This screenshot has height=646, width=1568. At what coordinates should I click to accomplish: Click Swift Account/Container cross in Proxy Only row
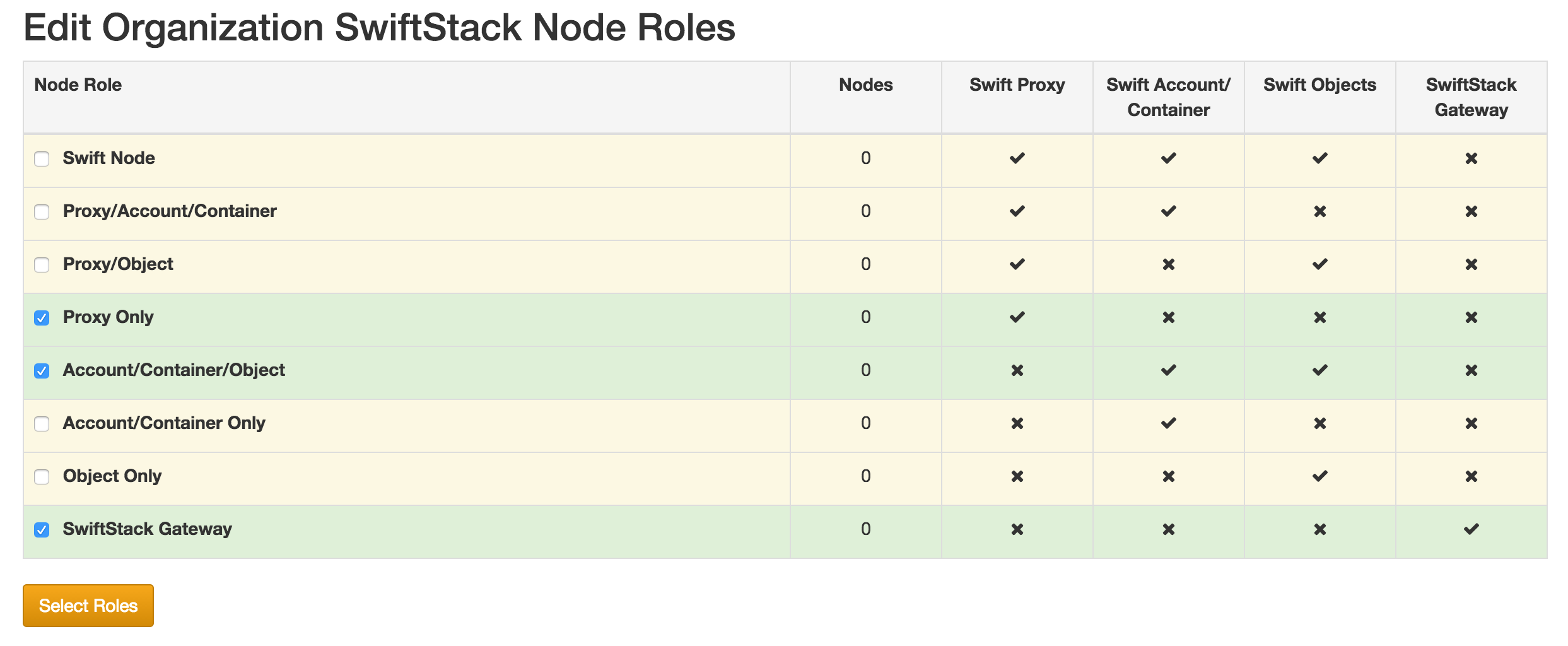pos(1169,317)
